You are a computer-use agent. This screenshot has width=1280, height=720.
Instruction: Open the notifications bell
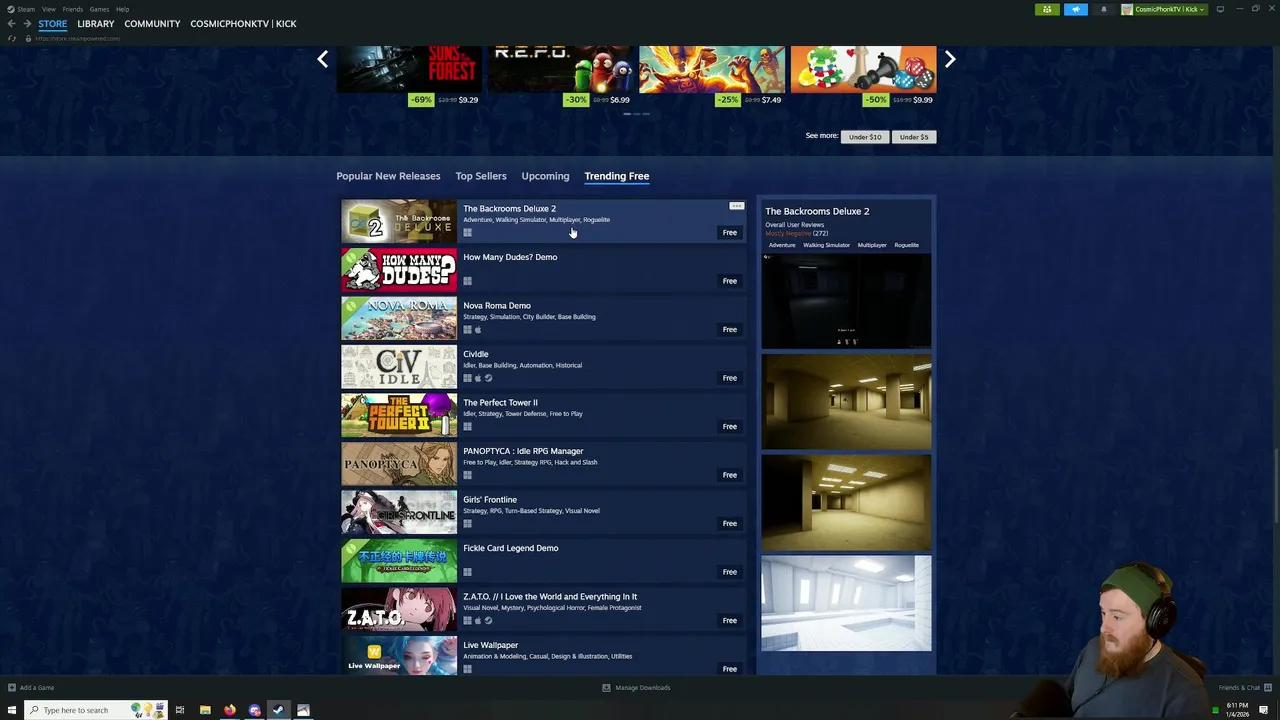[x=1104, y=9]
